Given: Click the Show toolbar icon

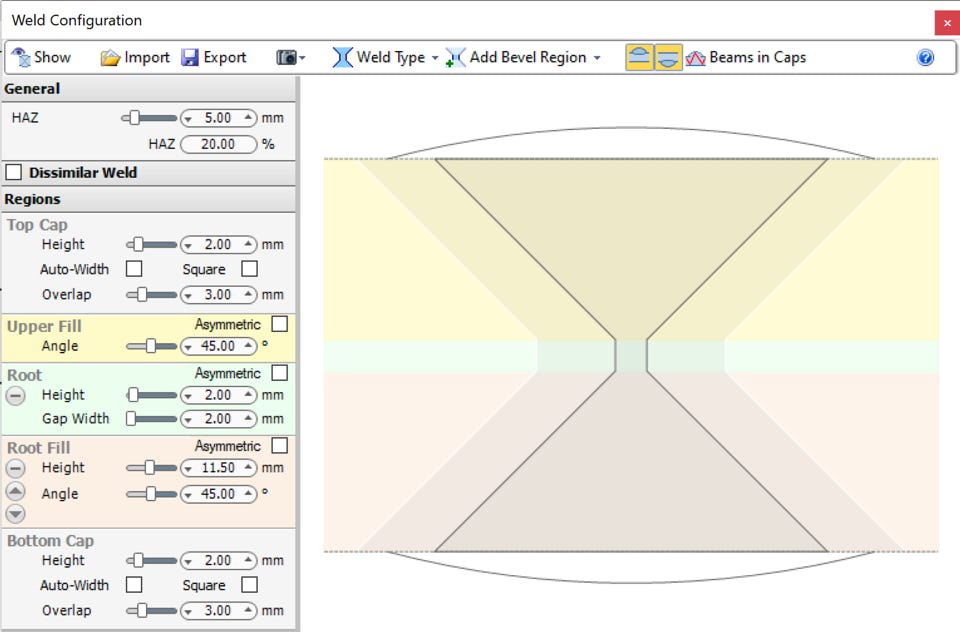Looking at the screenshot, I should click(x=21, y=57).
